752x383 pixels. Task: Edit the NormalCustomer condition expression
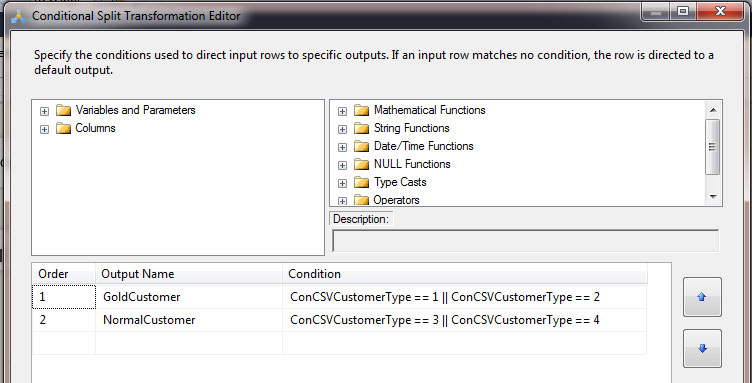point(465,320)
